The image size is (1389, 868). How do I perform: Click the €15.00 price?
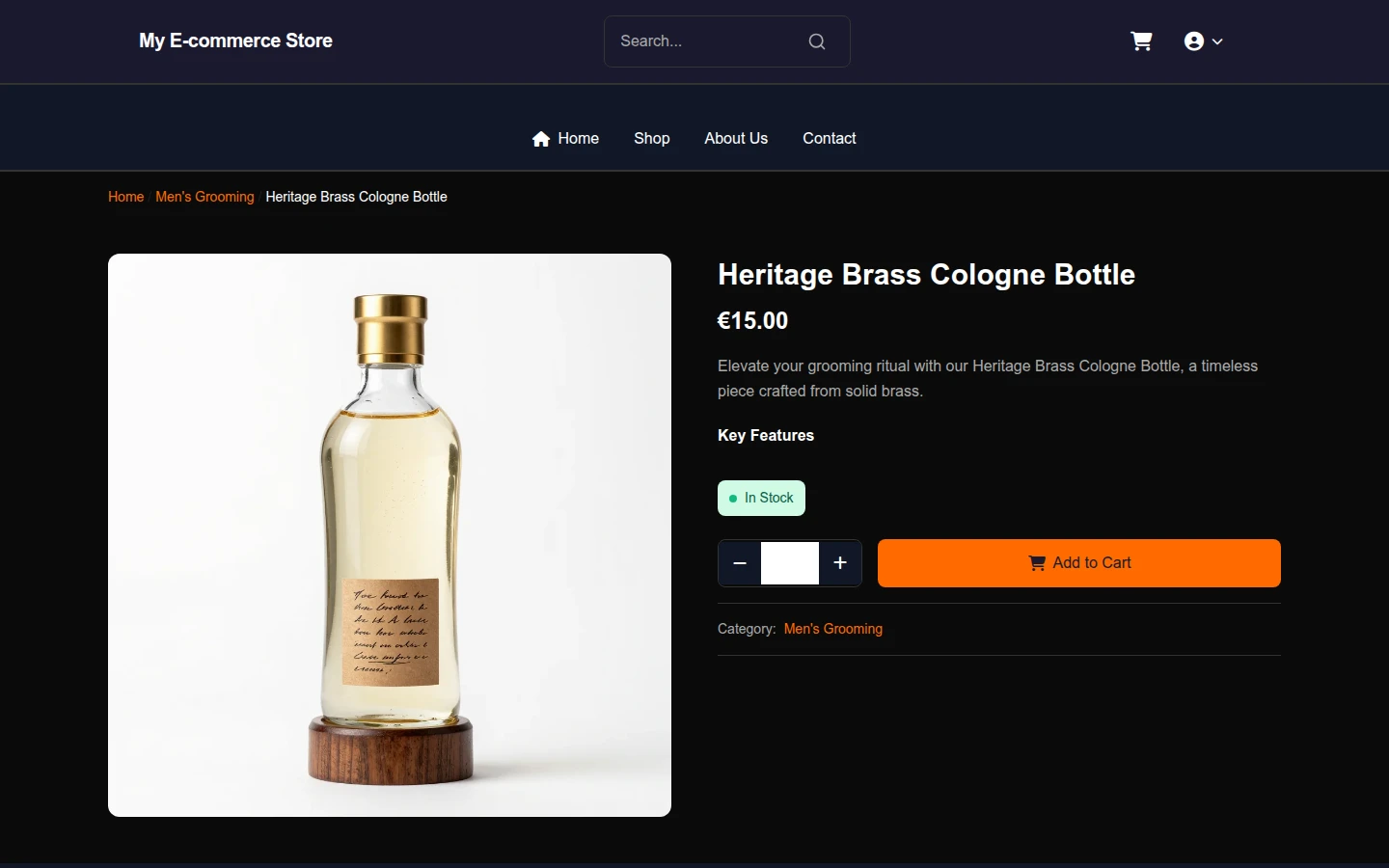(753, 321)
